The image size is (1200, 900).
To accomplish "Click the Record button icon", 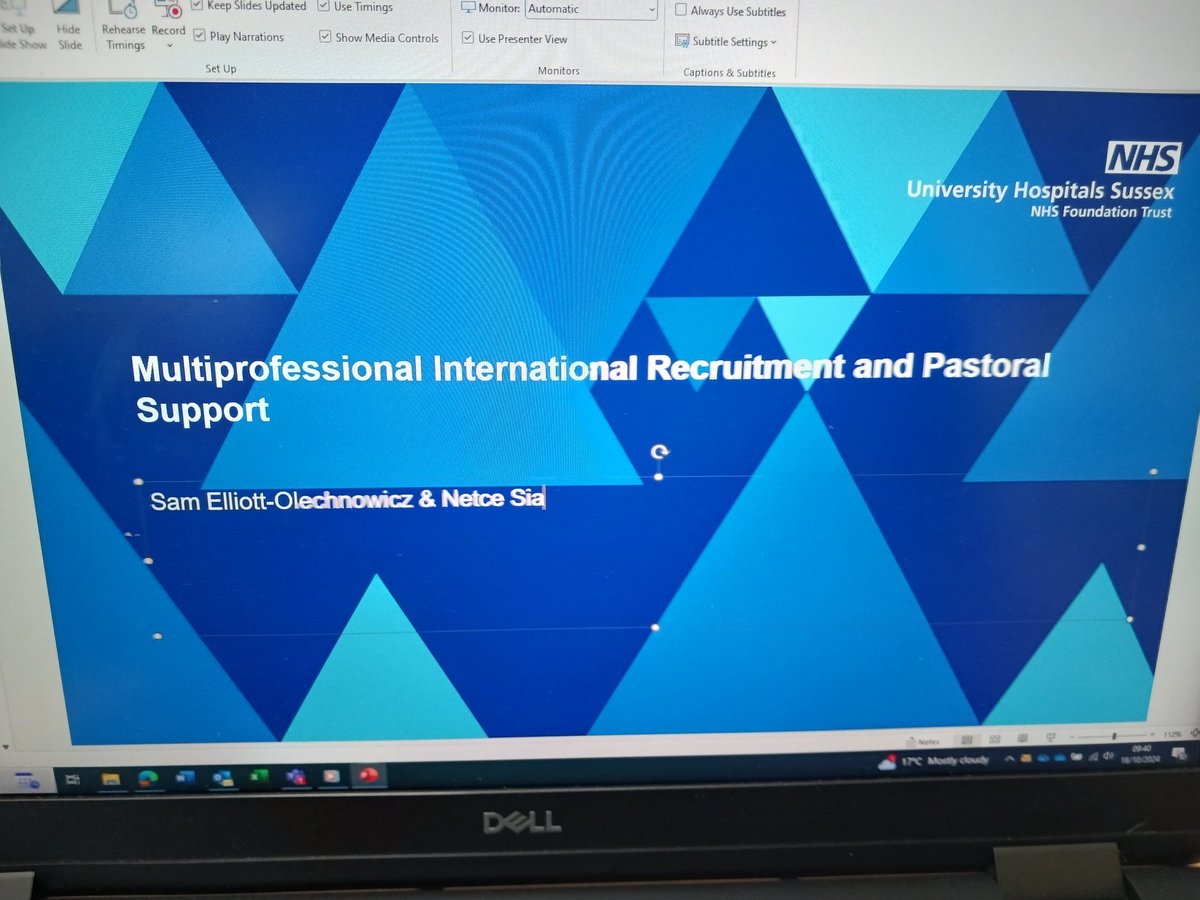I will point(170,10).
